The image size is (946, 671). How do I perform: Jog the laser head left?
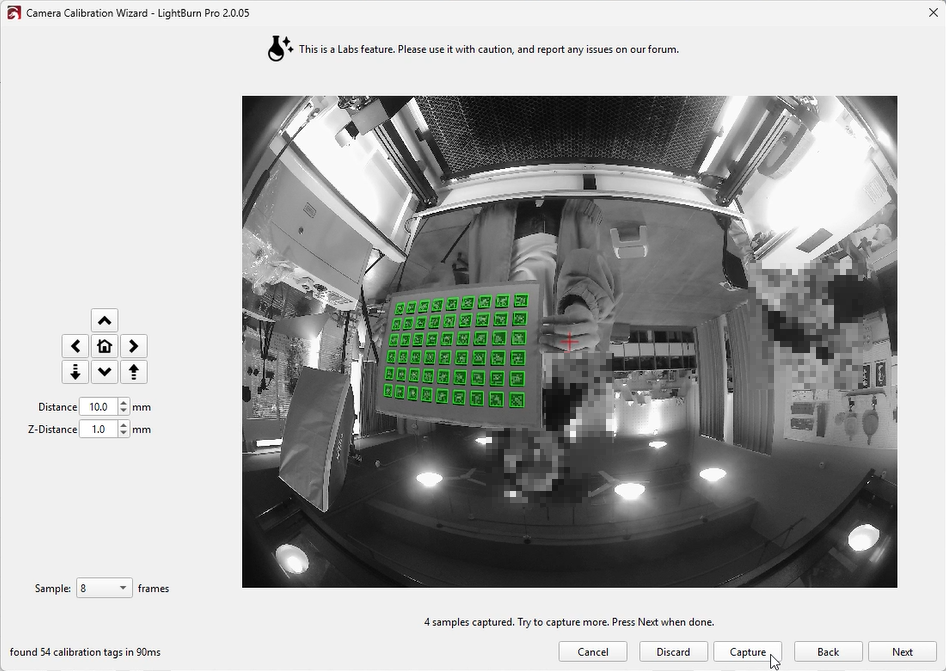[75, 346]
